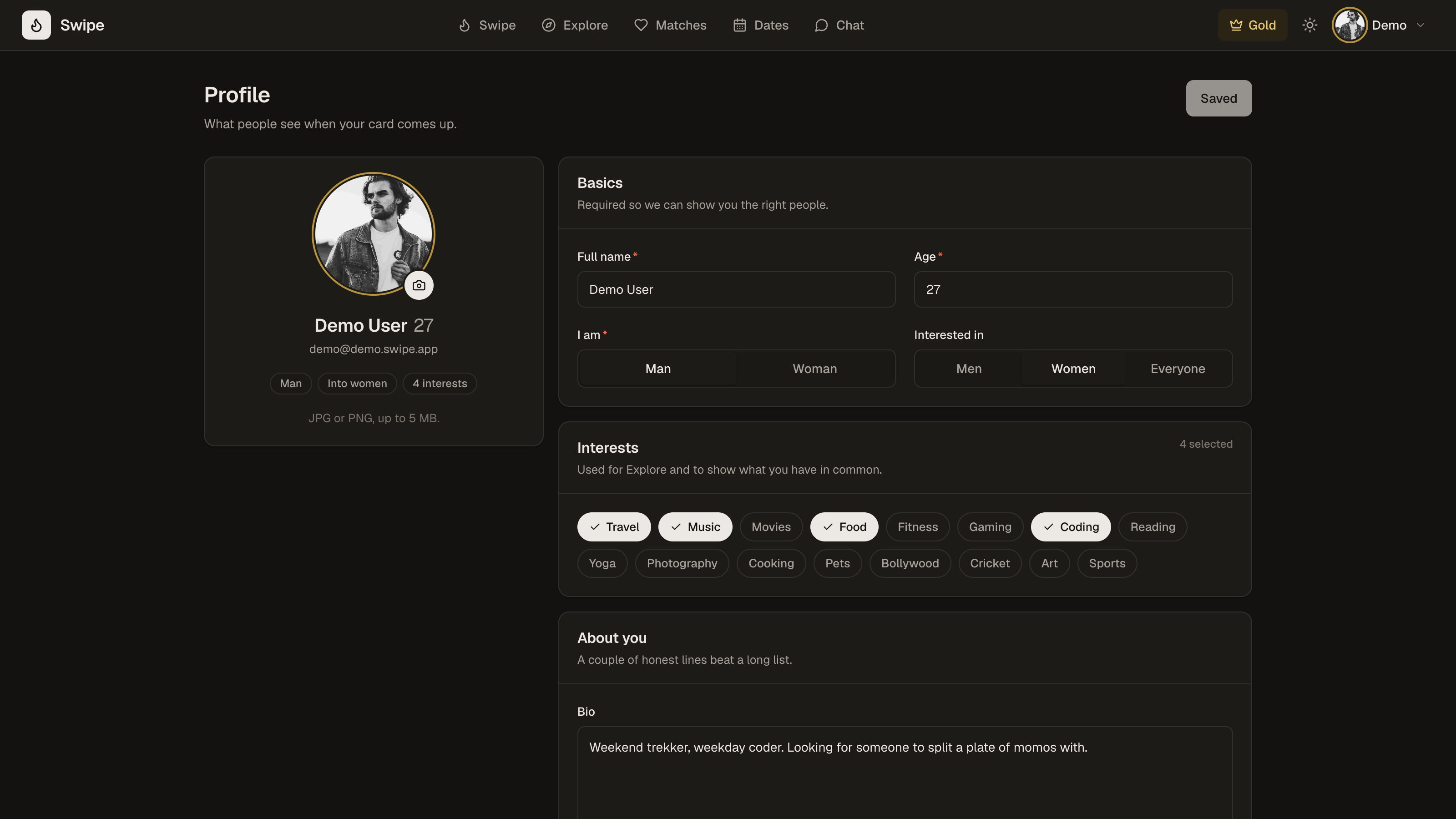Toggle the Gaming interest chip
The height and width of the screenshot is (819, 1456).
[x=990, y=527]
